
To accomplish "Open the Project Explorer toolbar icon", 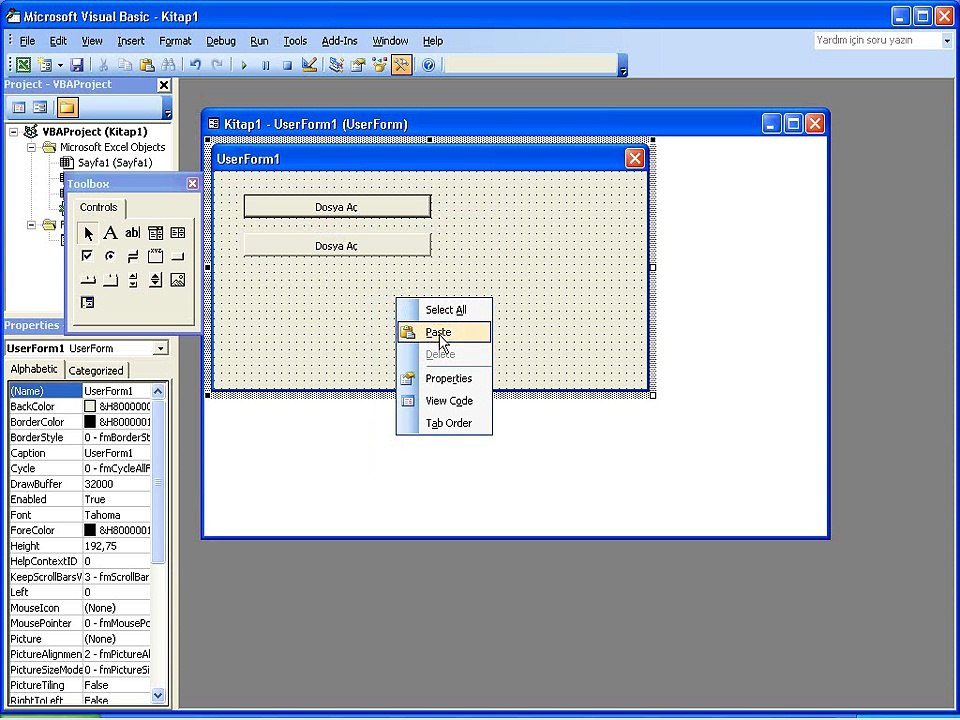I will coord(336,64).
